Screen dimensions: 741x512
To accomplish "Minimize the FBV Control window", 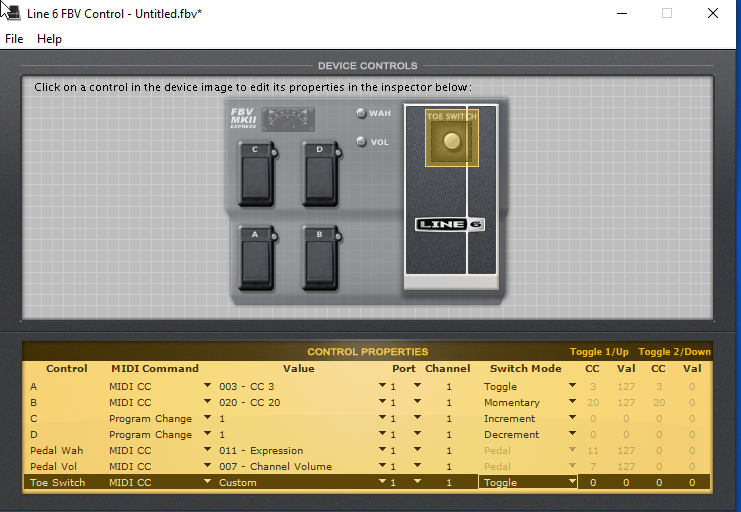I will coord(622,13).
